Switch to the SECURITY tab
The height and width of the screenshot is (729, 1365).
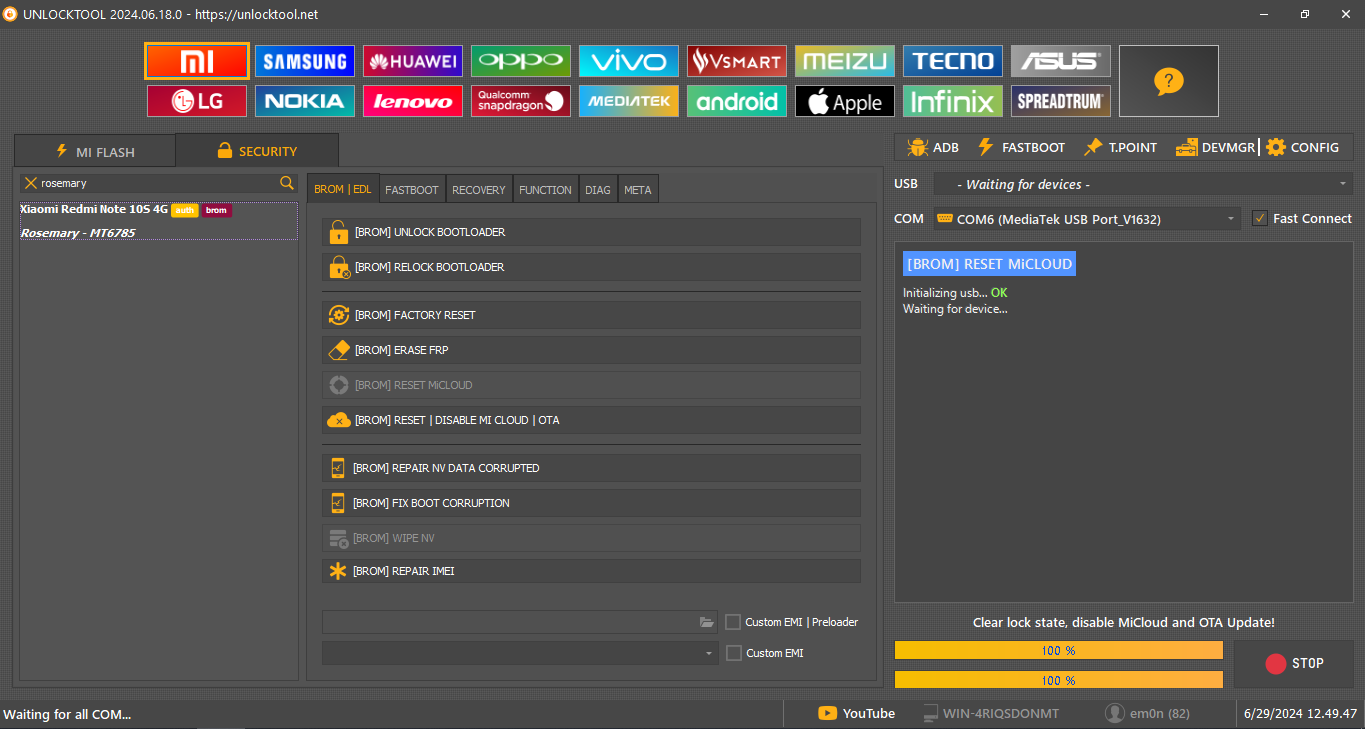click(x=257, y=151)
